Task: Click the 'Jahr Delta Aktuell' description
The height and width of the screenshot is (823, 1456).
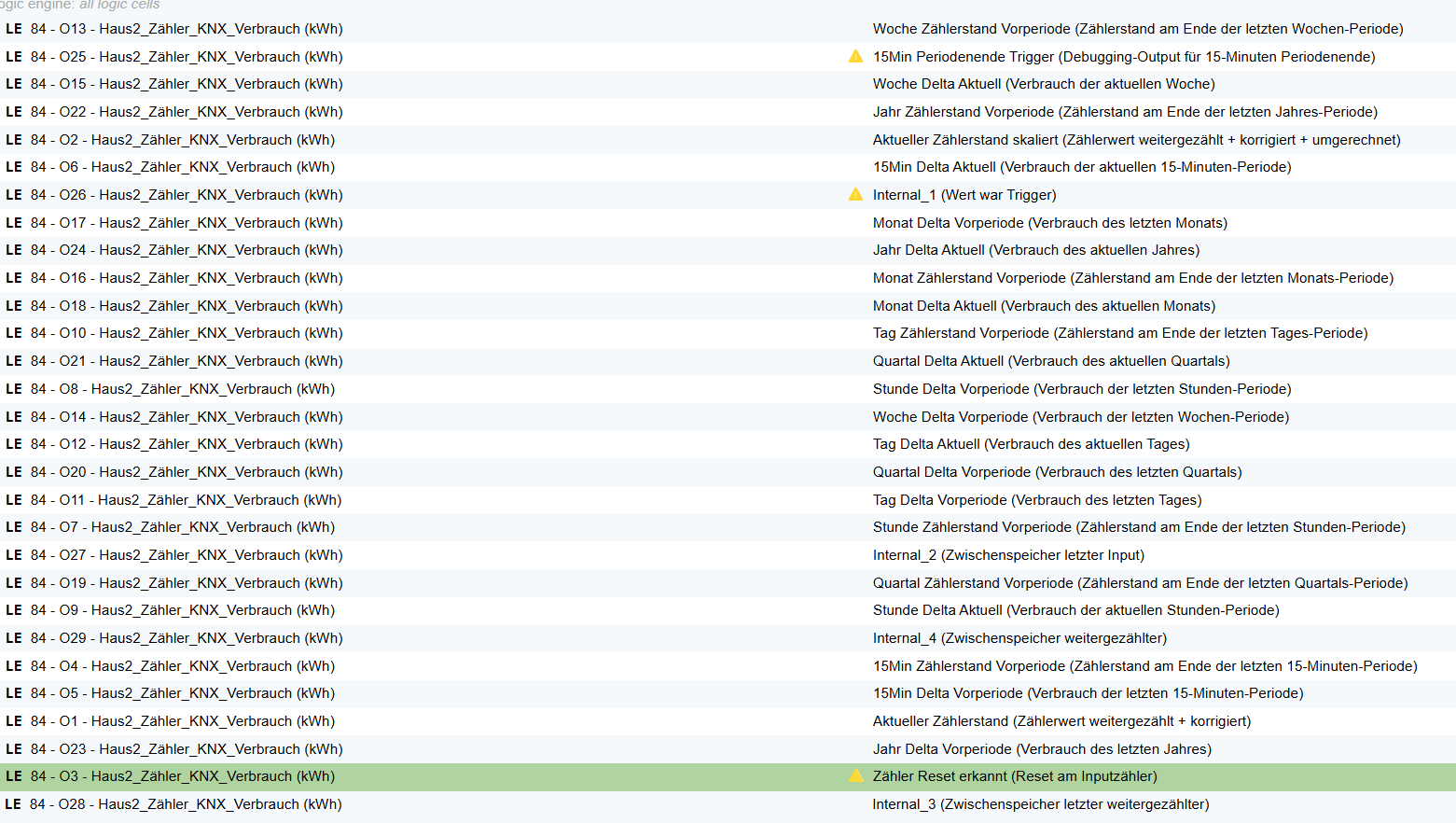Action: [x=1035, y=250]
